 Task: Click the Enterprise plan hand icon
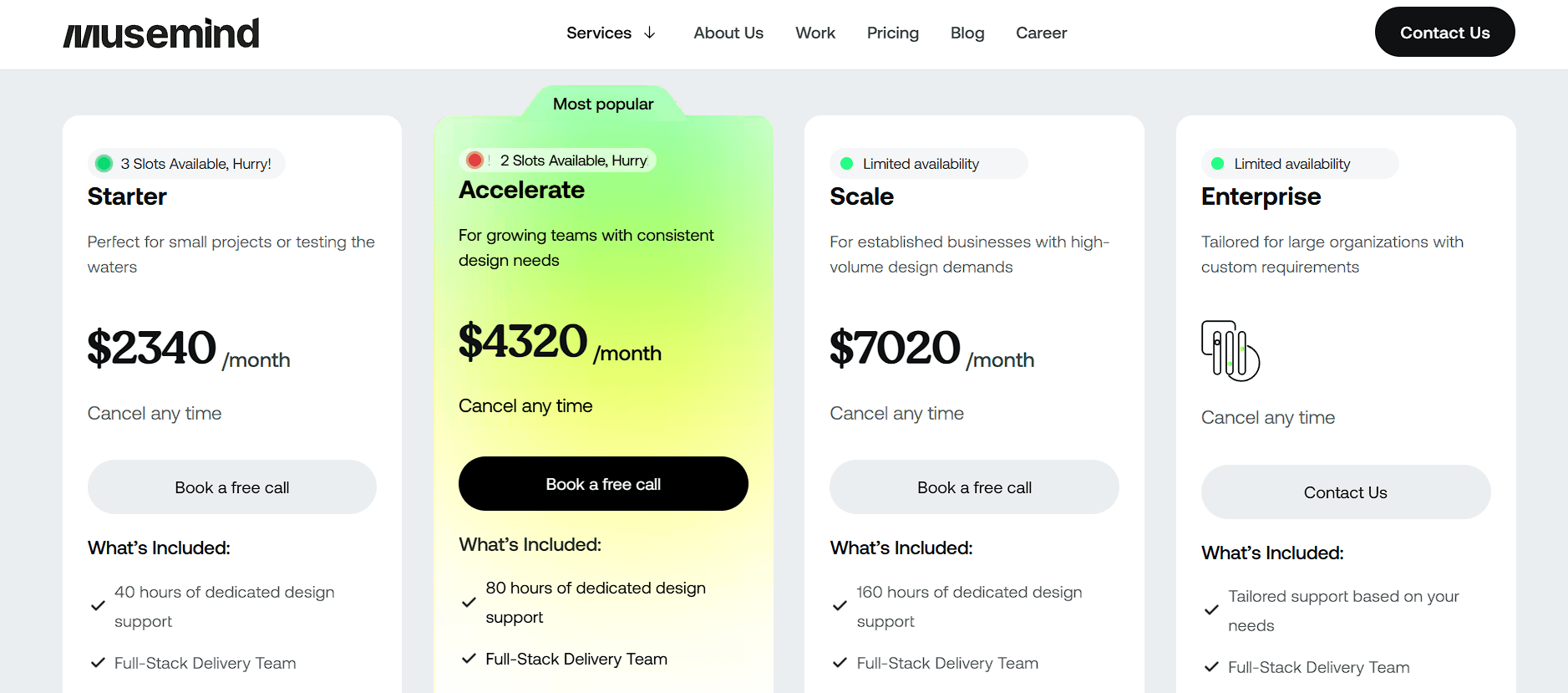tap(1230, 351)
